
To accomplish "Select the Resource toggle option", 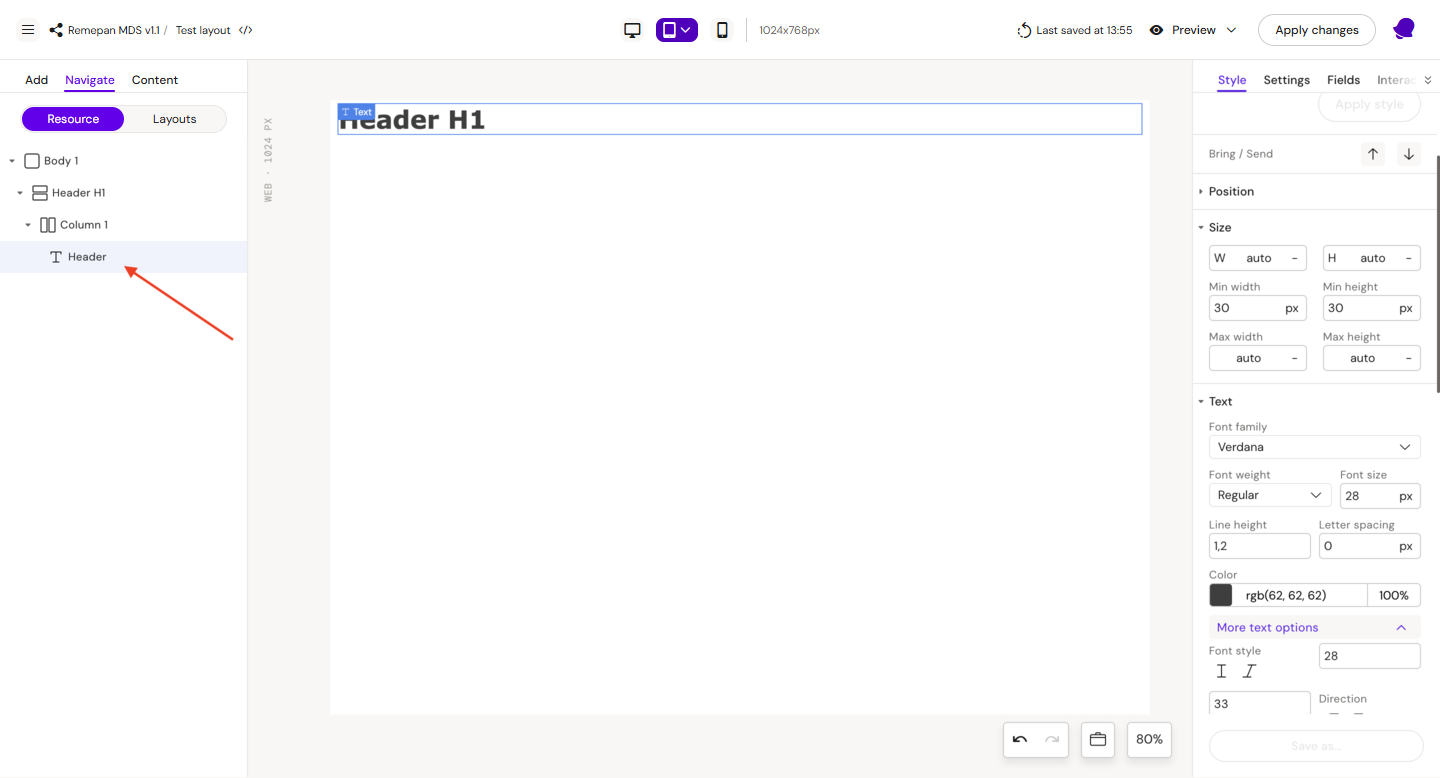I will 73,119.
